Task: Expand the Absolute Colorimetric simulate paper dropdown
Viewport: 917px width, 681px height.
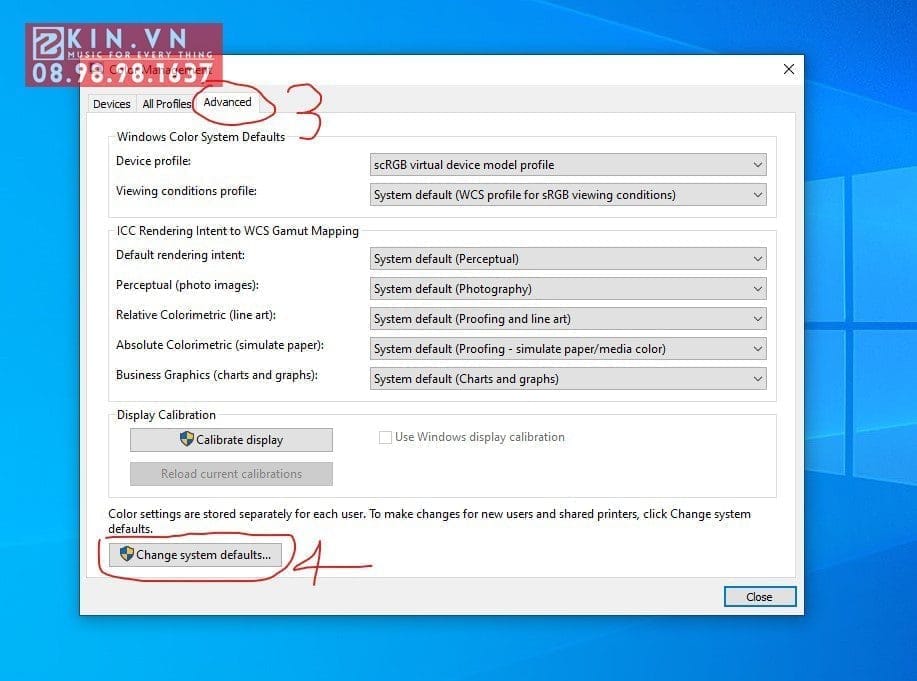Action: (x=756, y=348)
